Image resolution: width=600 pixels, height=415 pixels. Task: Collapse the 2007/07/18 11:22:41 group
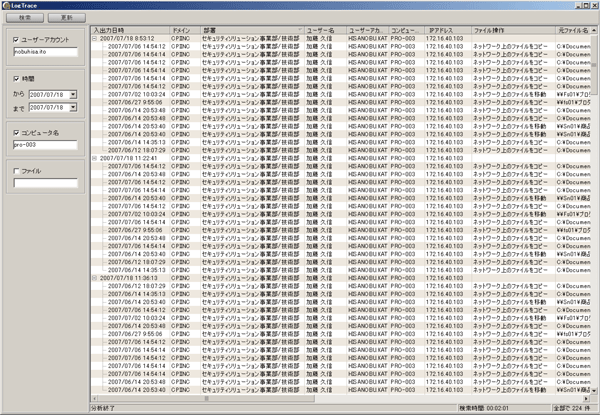click(94, 157)
